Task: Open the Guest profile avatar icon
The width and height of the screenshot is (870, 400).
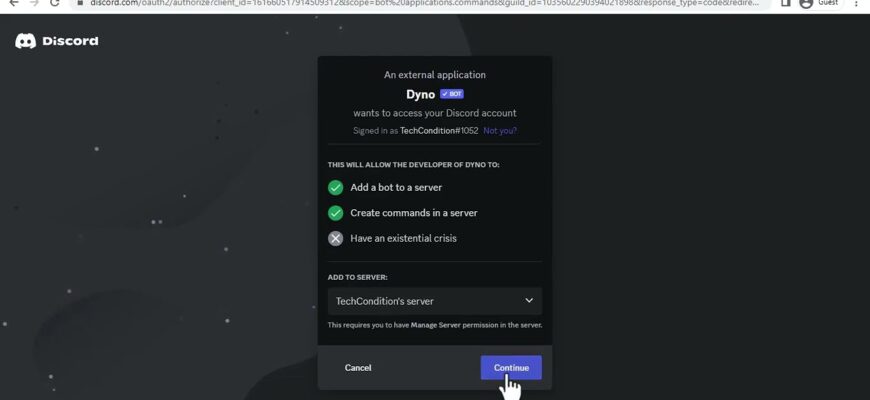Action: (806, 3)
